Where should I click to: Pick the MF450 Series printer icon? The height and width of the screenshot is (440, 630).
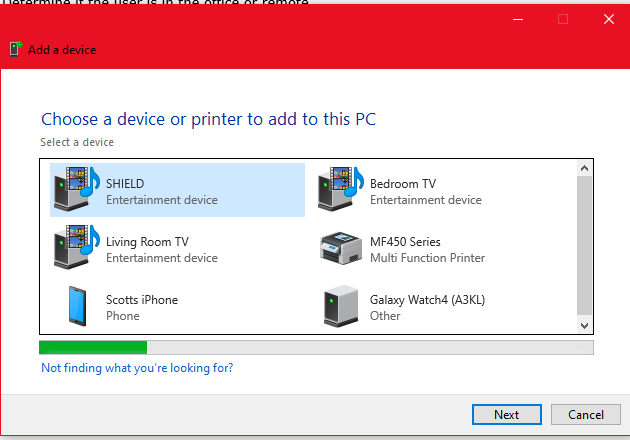tap(341, 248)
